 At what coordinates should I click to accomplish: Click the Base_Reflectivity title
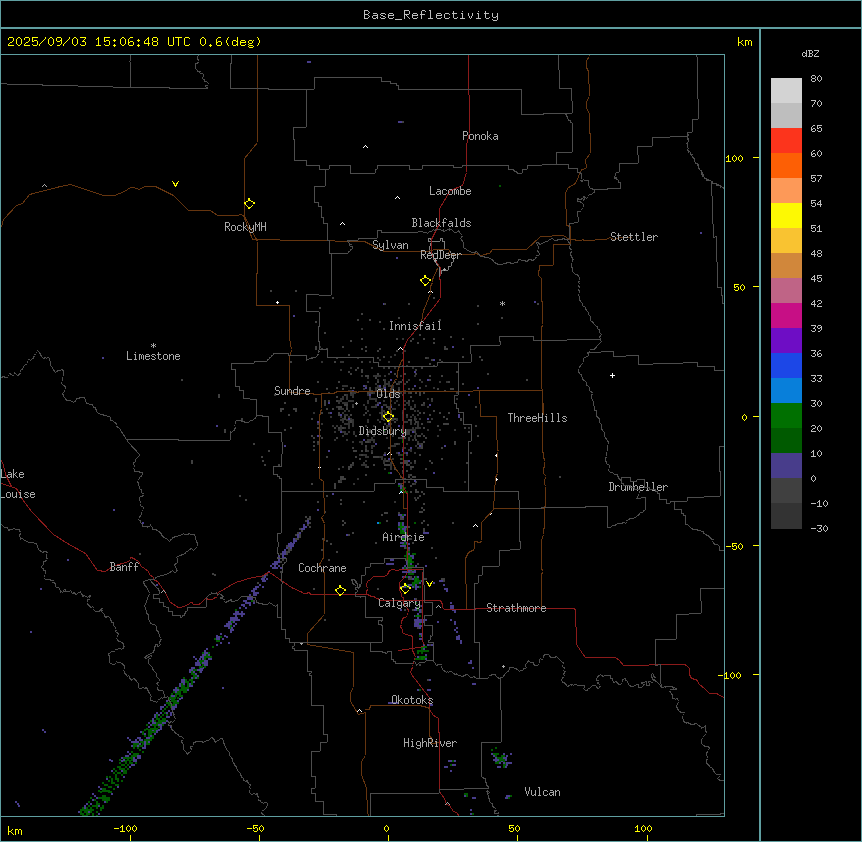(431, 15)
